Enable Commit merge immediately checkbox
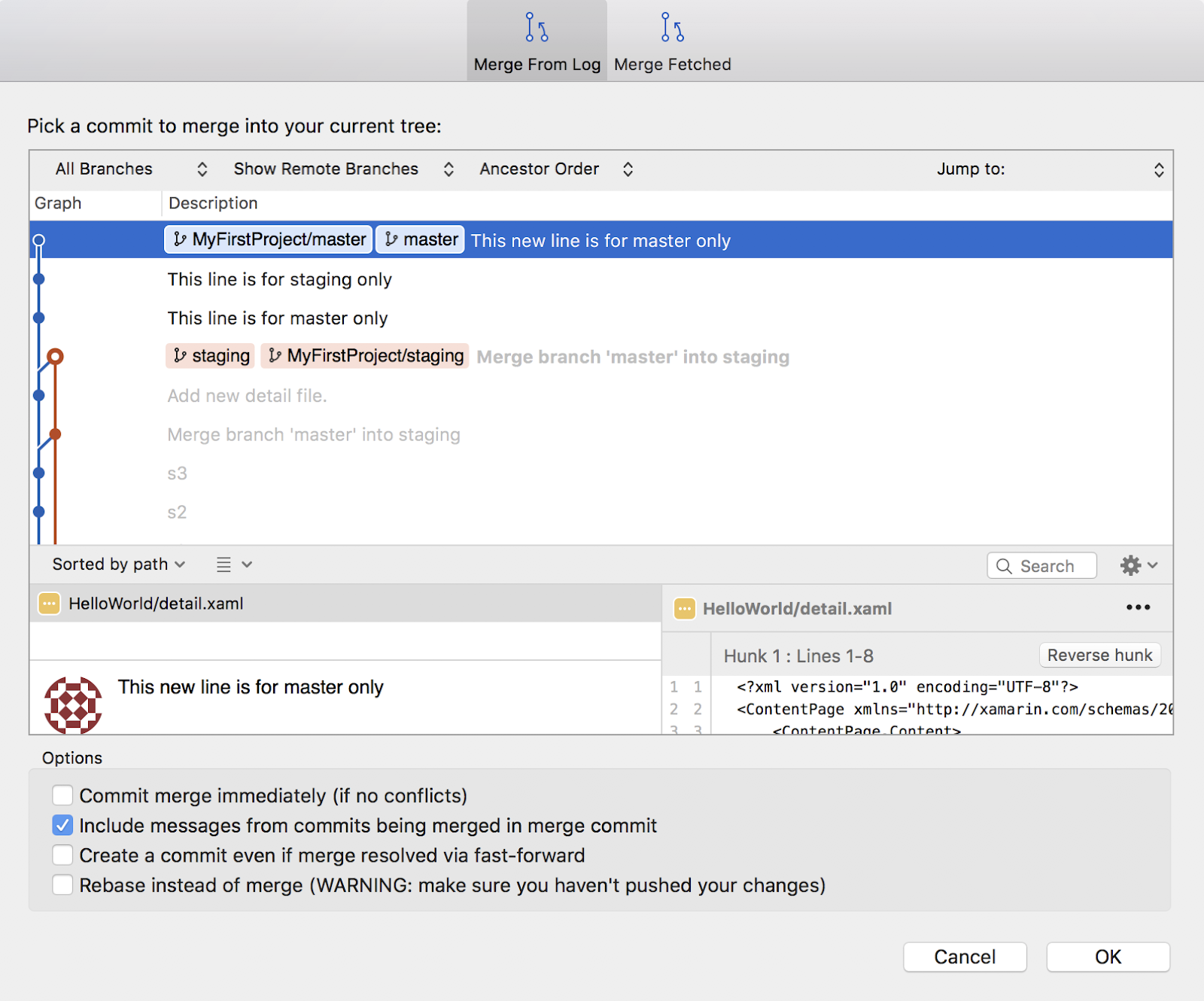 click(x=62, y=795)
